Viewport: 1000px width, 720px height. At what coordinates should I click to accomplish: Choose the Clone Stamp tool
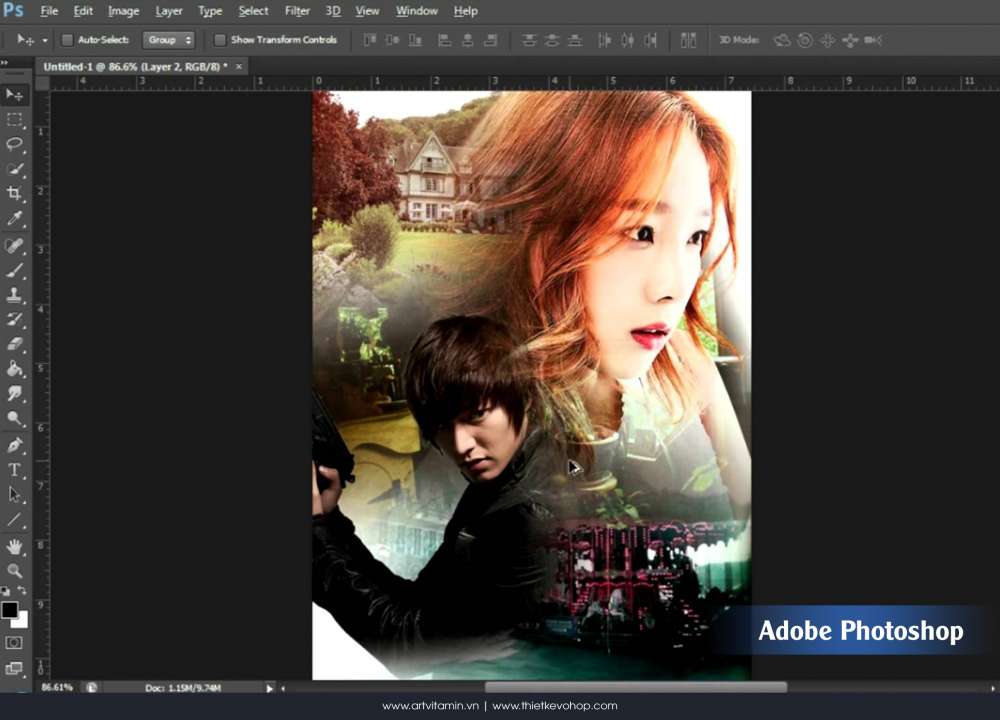tap(14, 295)
